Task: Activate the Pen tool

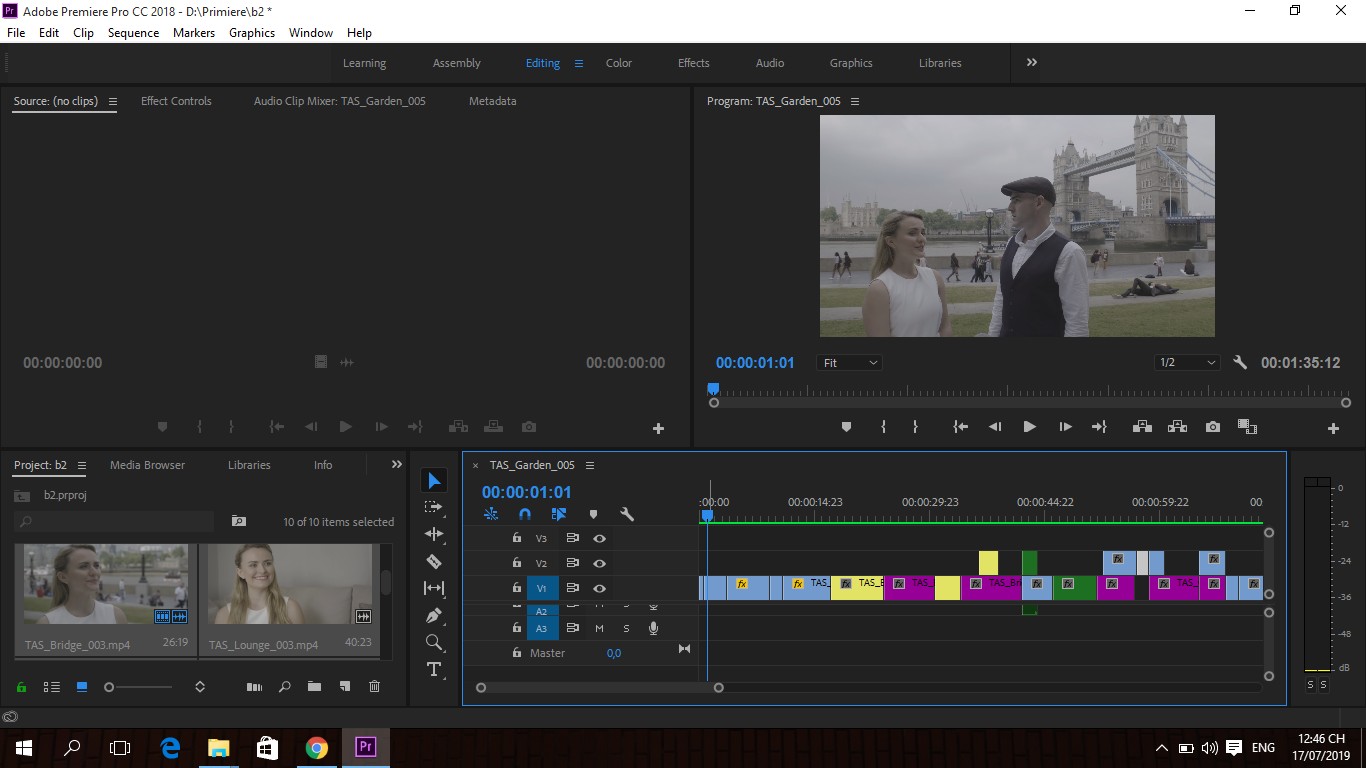Action: (x=434, y=615)
